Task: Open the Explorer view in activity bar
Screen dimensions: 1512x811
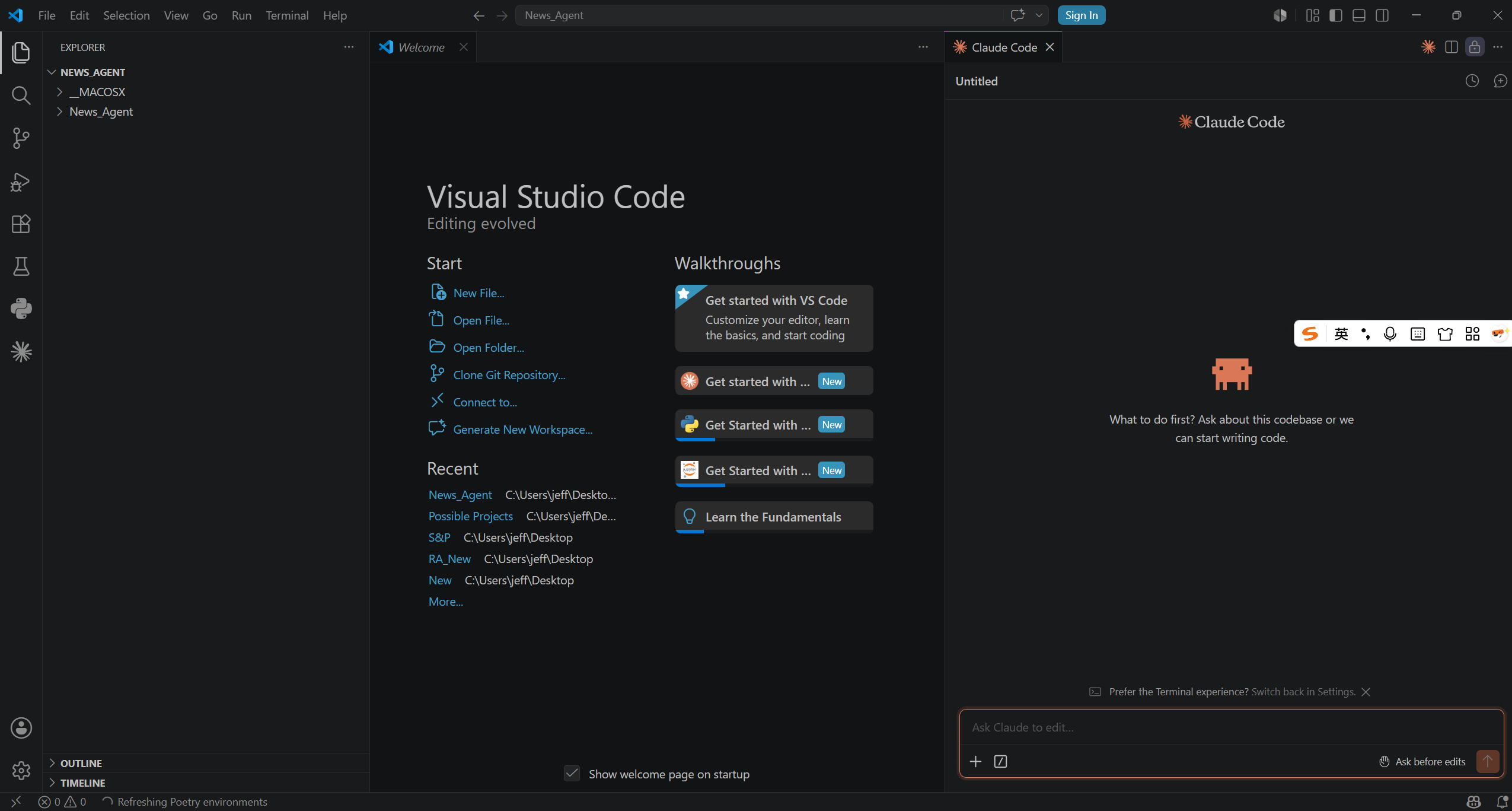Action: tap(21, 52)
